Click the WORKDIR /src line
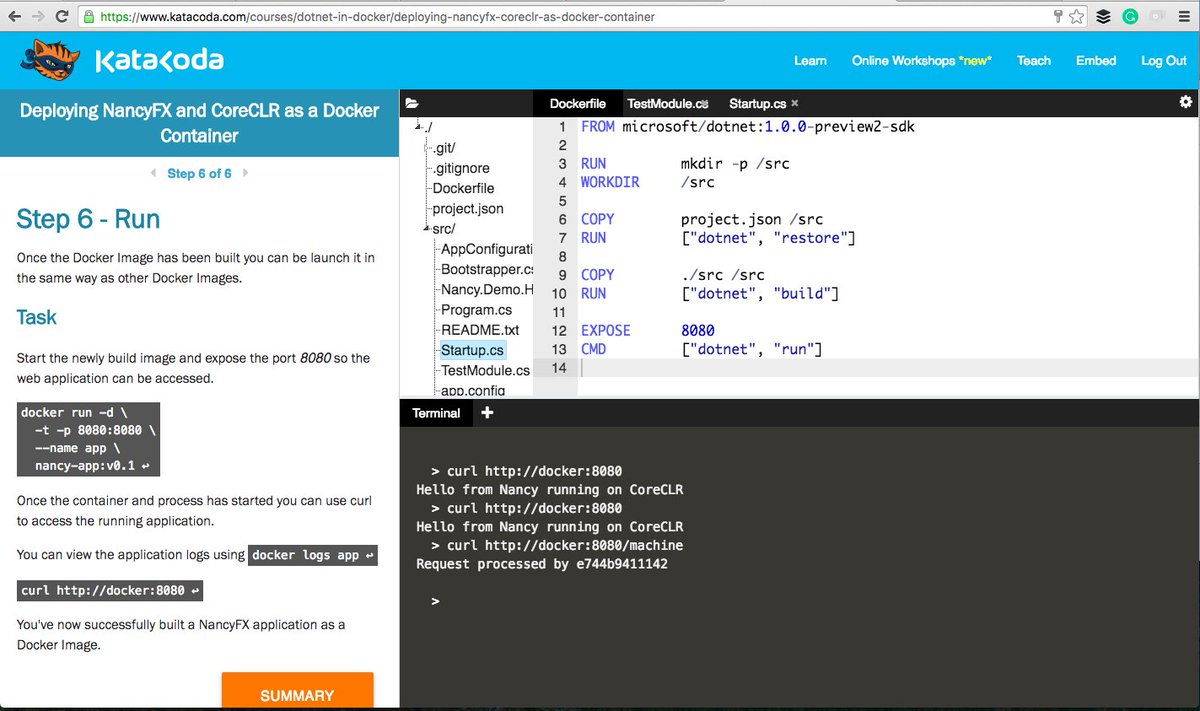The width and height of the screenshot is (1200, 711). (647, 182)
